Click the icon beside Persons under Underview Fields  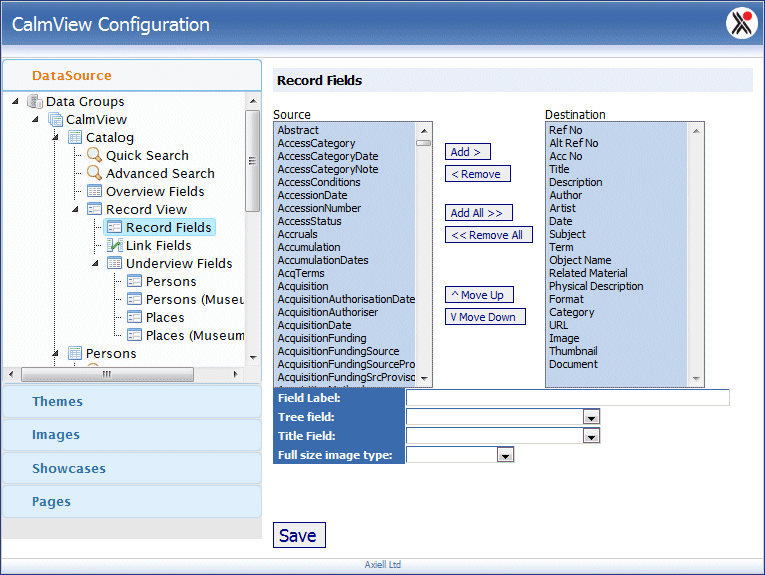point(134,281)
